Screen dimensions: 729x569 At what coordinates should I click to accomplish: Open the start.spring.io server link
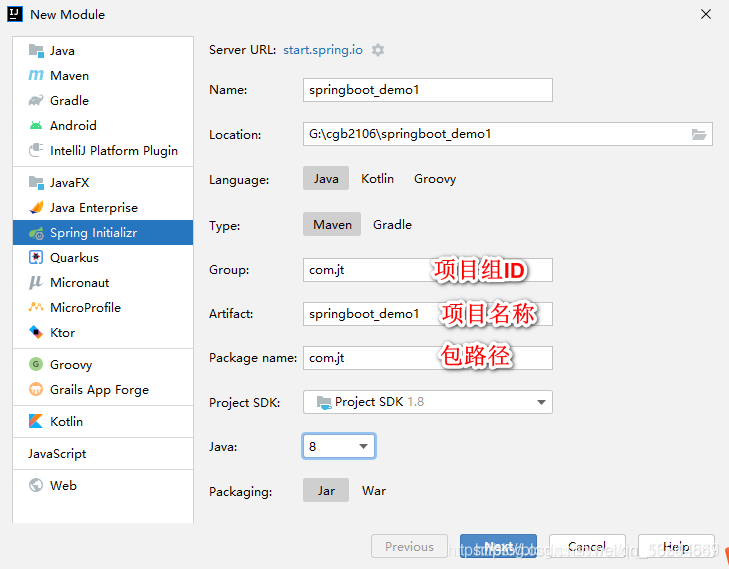(x=323, y=50)
